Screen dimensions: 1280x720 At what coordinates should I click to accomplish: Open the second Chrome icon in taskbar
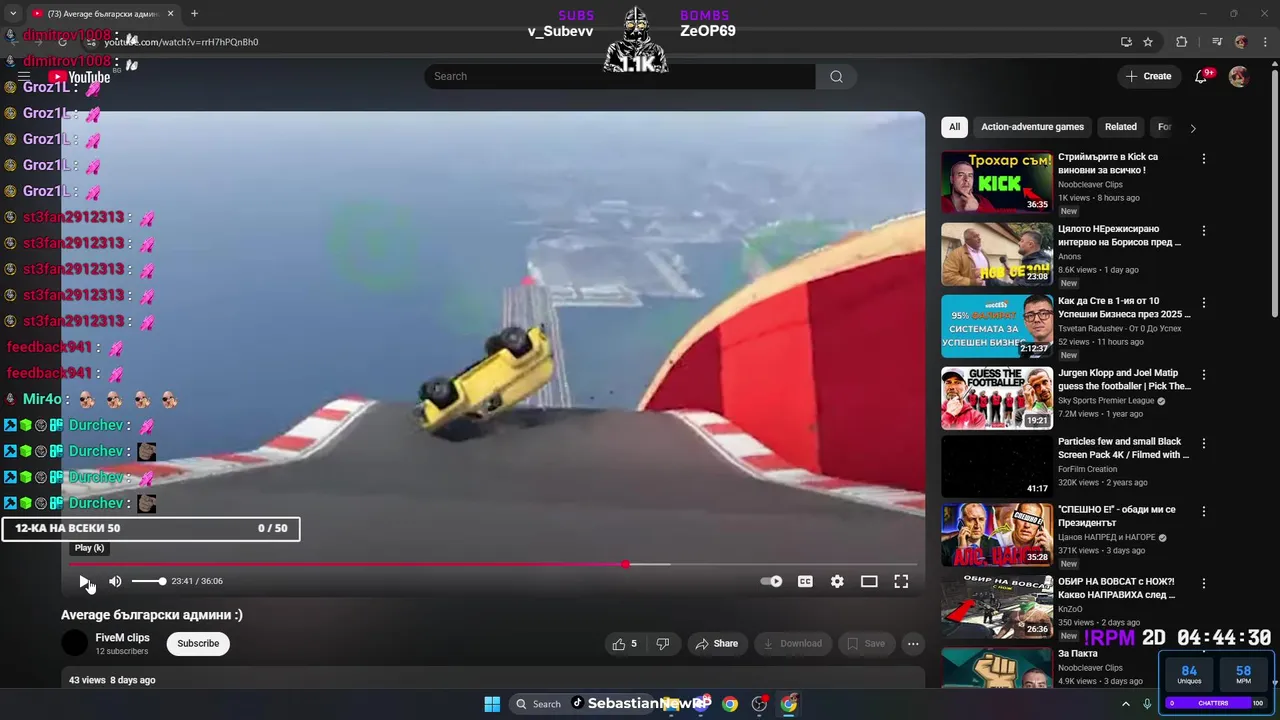(789, 704)
